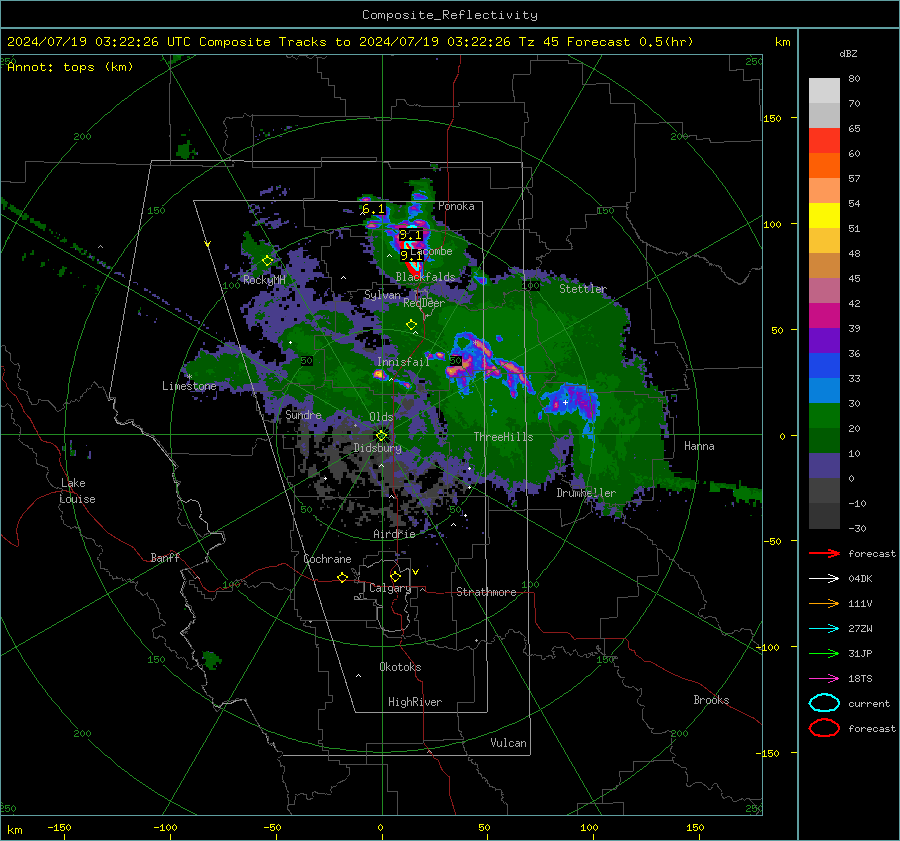Screen dimensions: 900x841
Task: Click the yellow diamond marker near RockyMH
Action: coord(267,261)
